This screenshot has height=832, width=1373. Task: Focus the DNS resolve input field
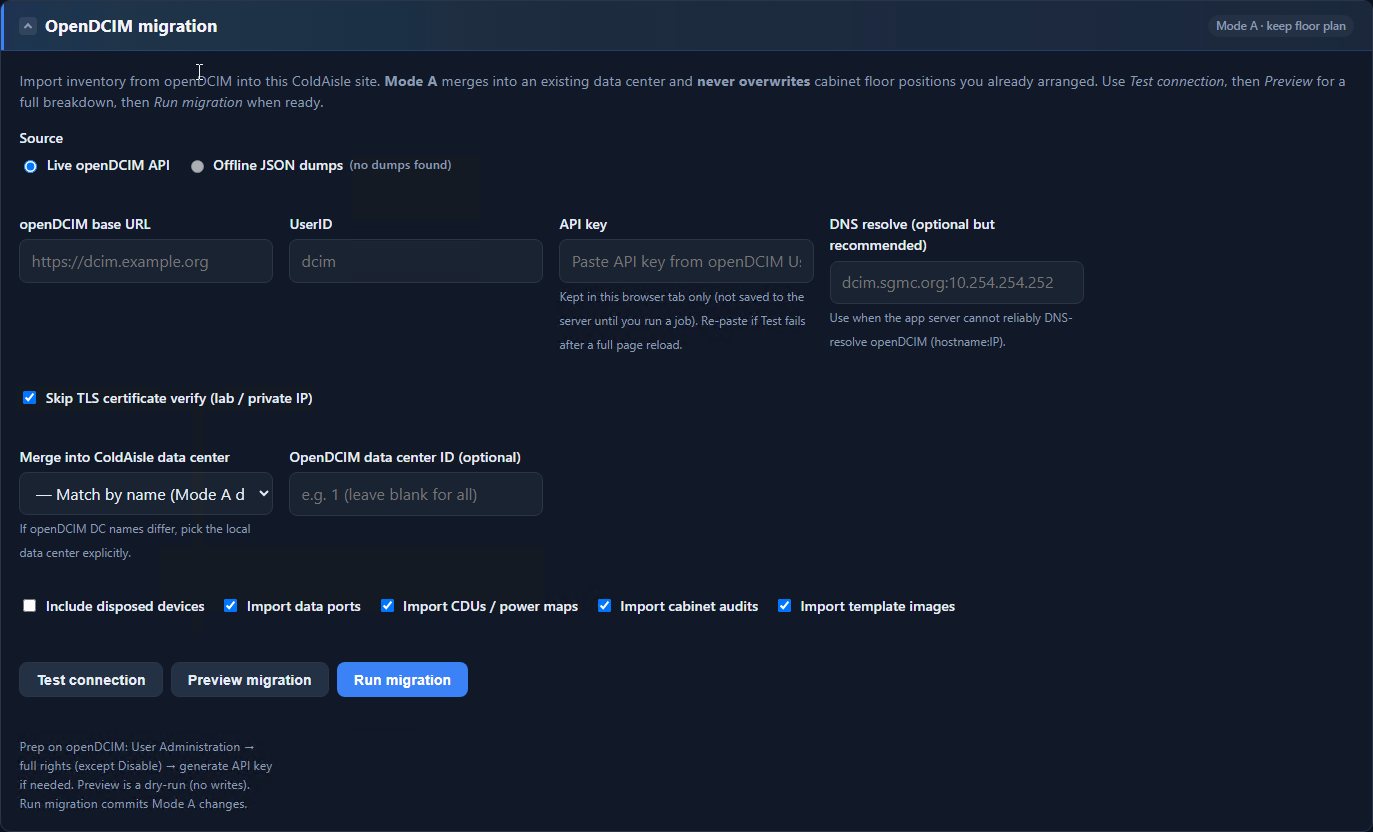tap(957, 282)
